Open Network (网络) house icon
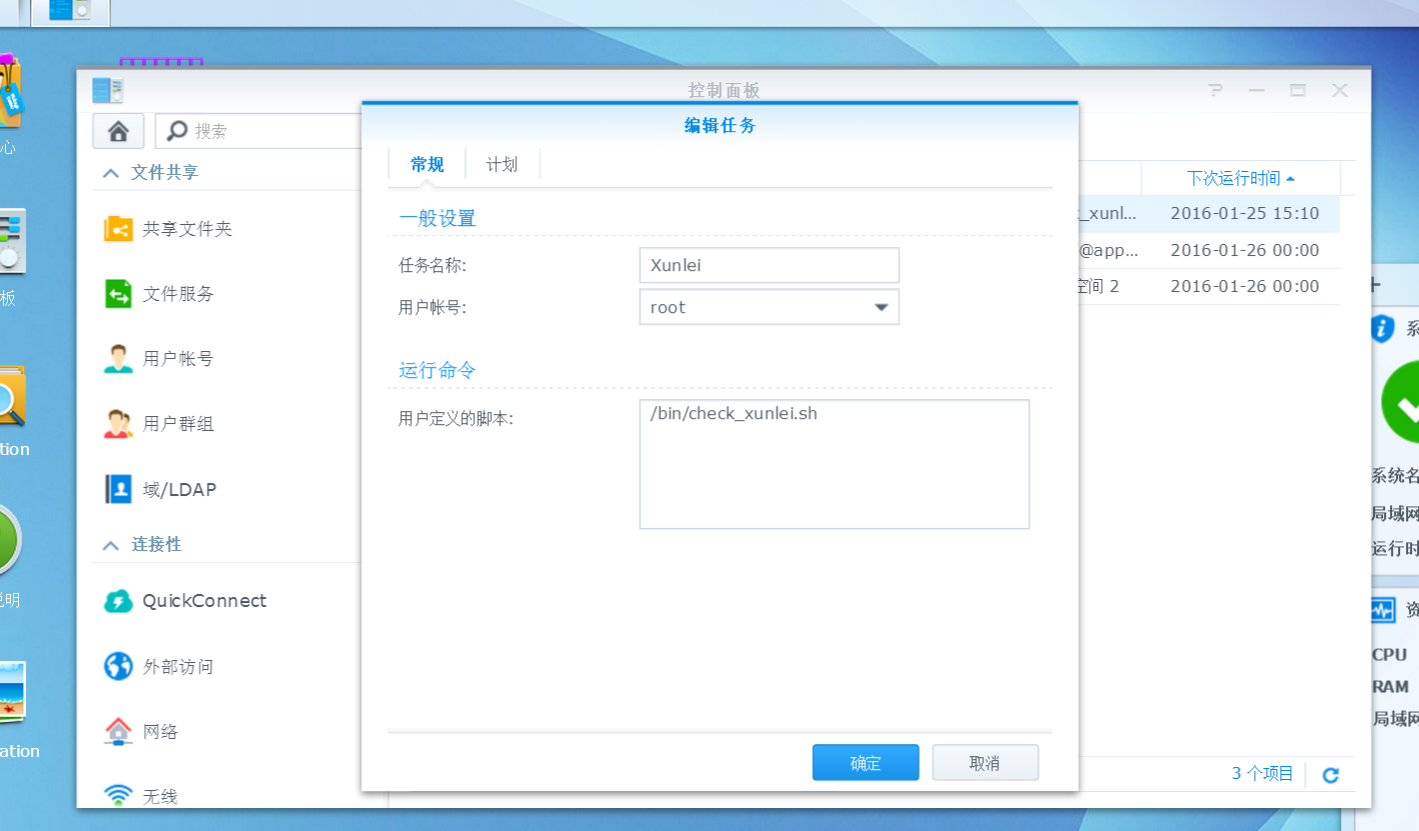The width and height of the screenshot is (1419, 831). [118, 731]
